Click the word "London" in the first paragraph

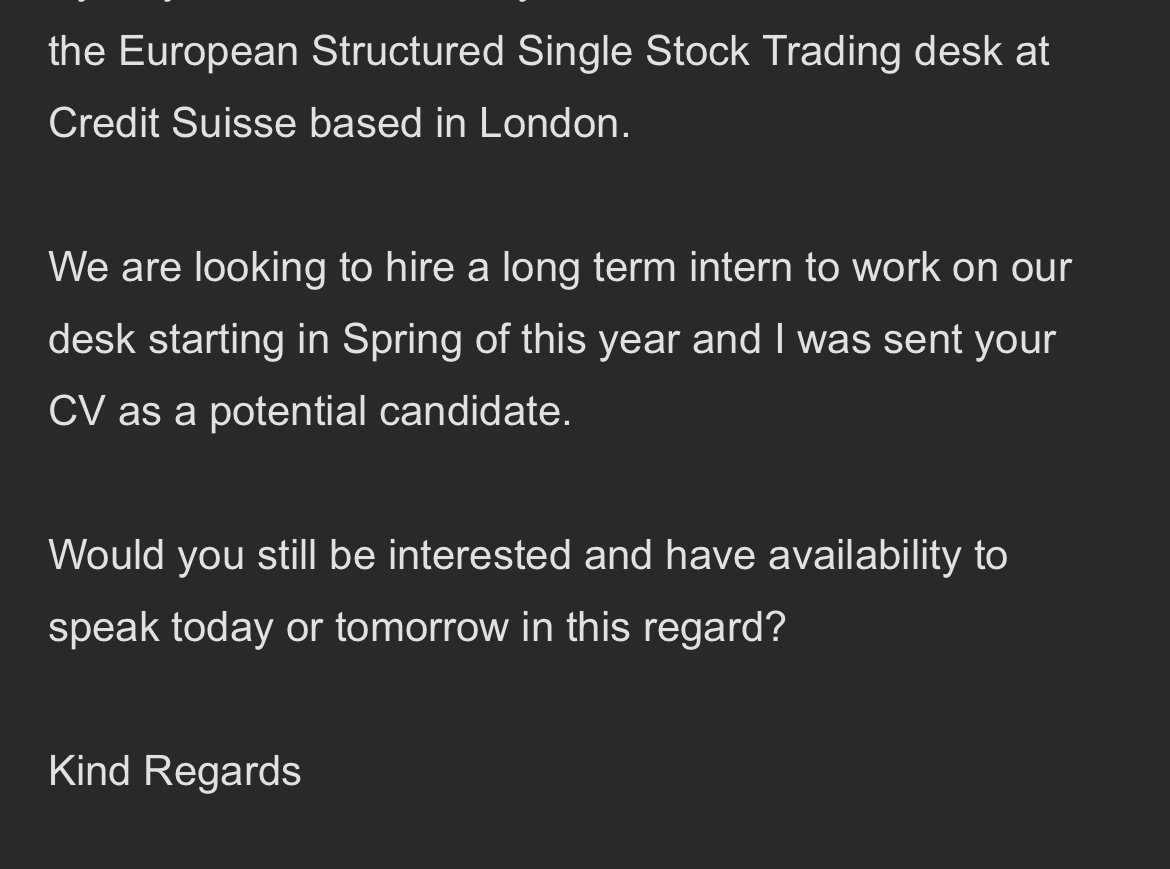[550, 122]
